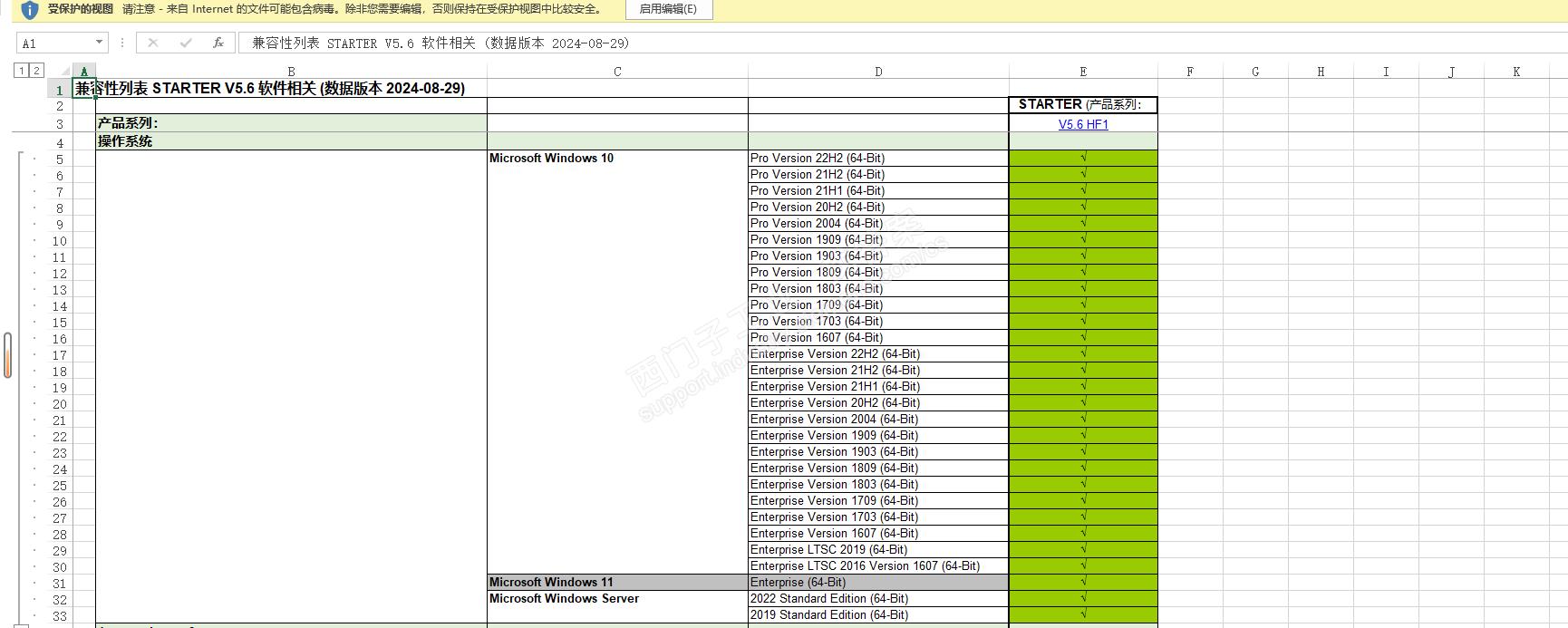
Task: Click the Microsoft Windows 11 cell
Action: (x=617, y=582)
